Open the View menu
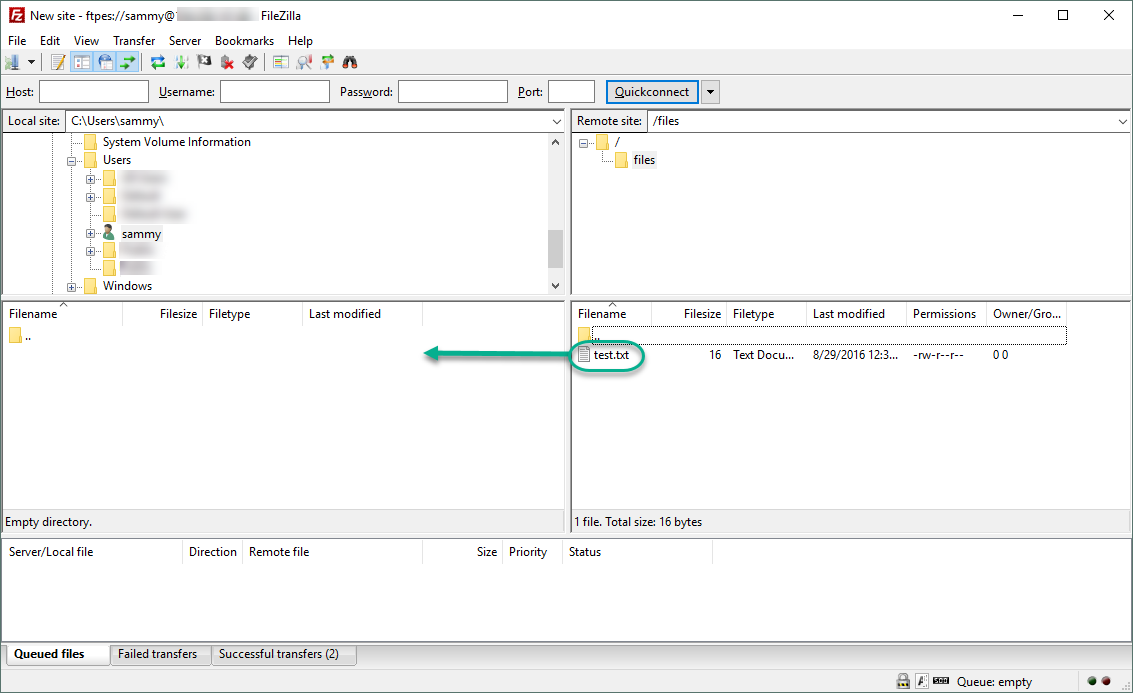This screenshot has width=1133, height=693. (x=86, y=40)
